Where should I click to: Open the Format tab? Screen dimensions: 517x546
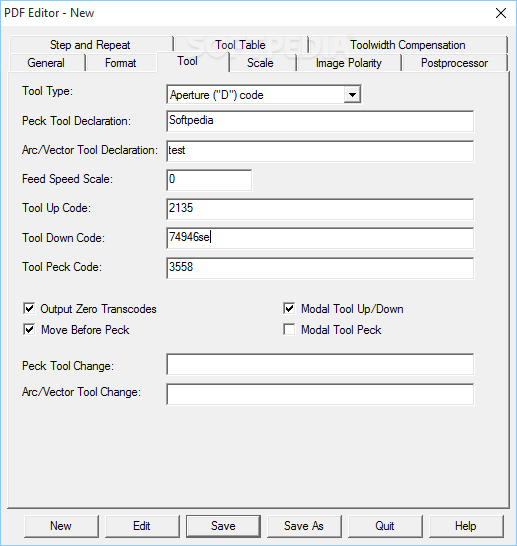tap(121, 63)
